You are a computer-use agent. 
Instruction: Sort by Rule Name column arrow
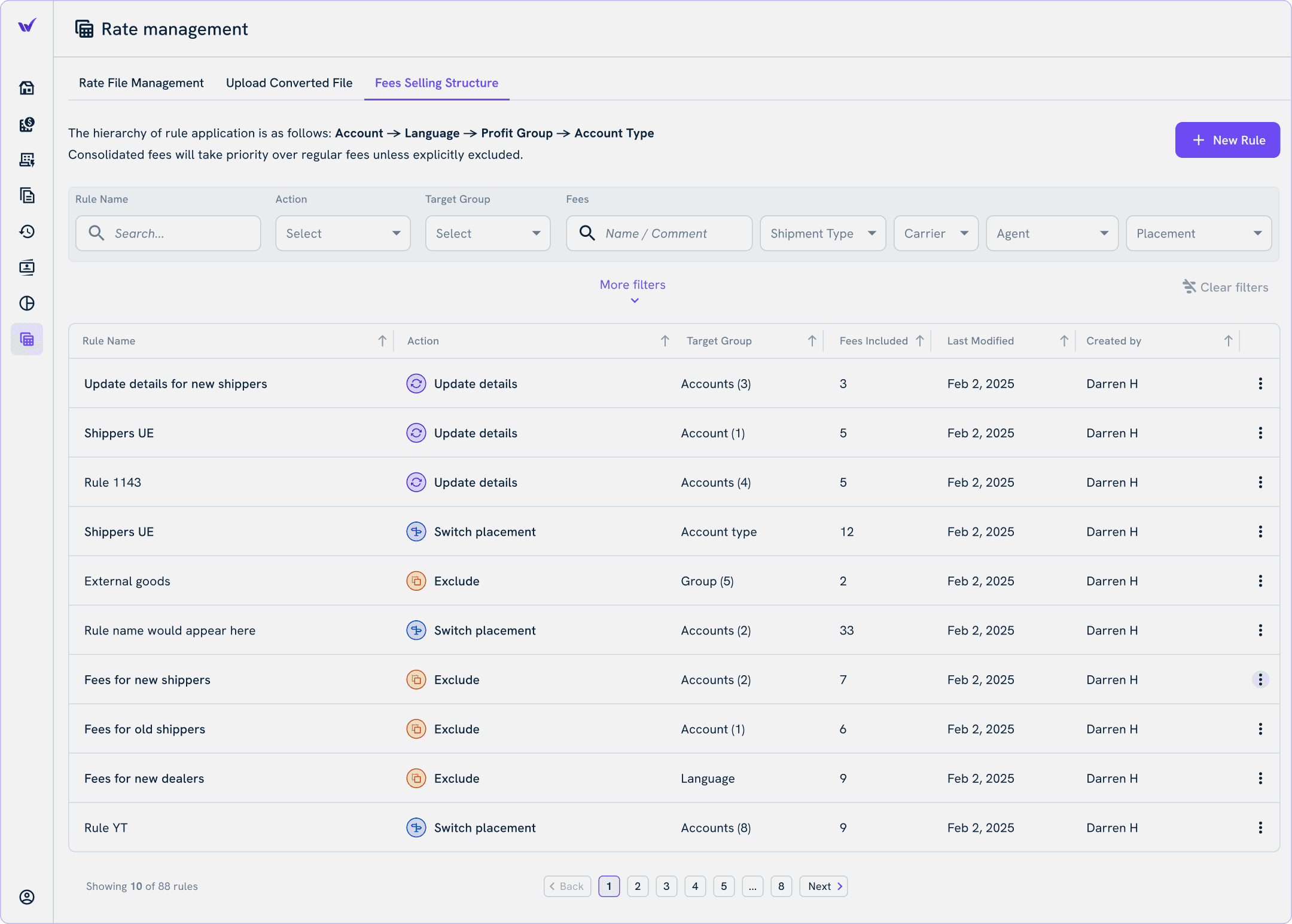pyautogui.click(x=382, y=341)
